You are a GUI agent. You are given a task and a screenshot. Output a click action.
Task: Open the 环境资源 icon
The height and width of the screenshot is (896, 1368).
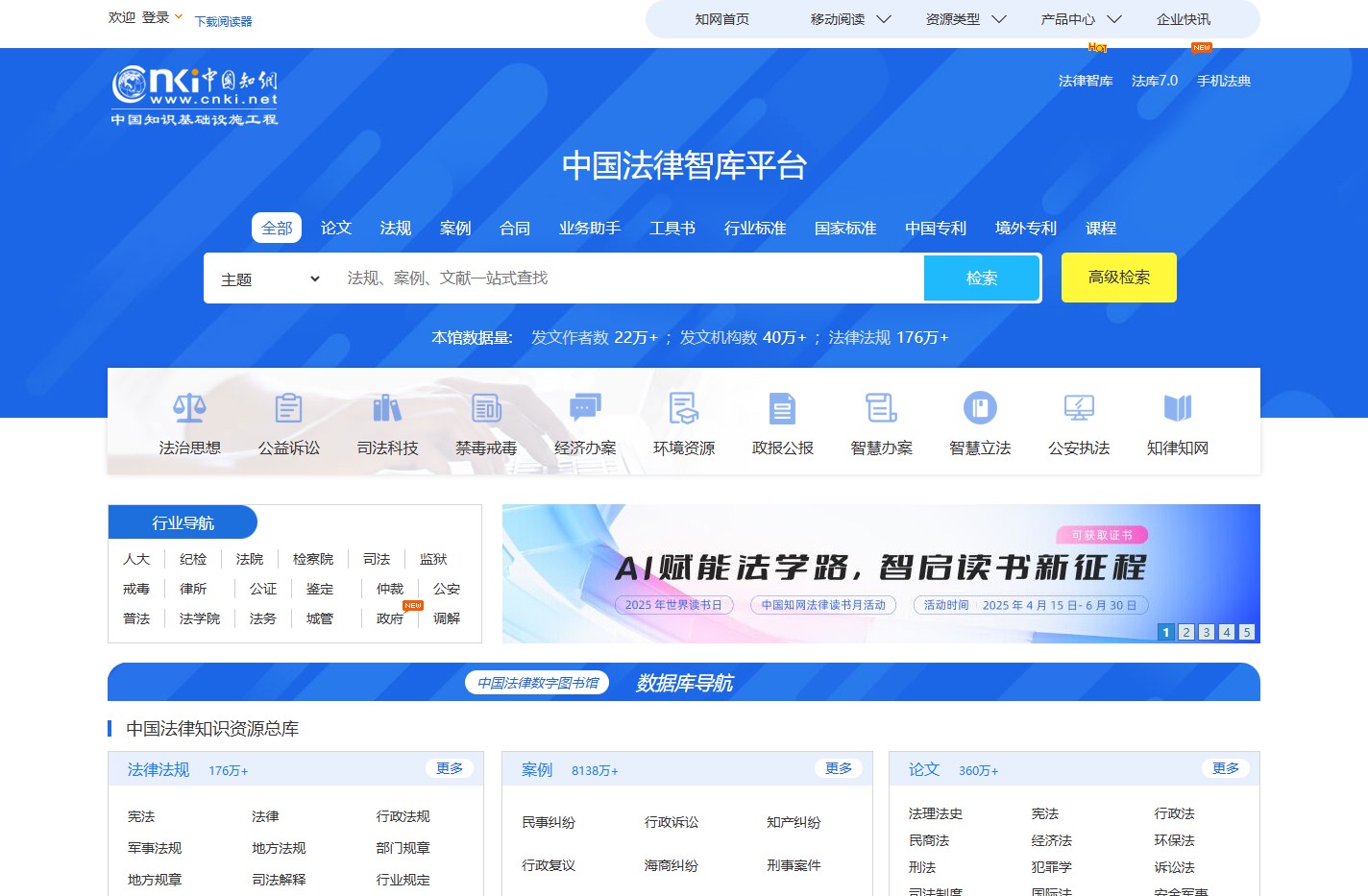684,408
